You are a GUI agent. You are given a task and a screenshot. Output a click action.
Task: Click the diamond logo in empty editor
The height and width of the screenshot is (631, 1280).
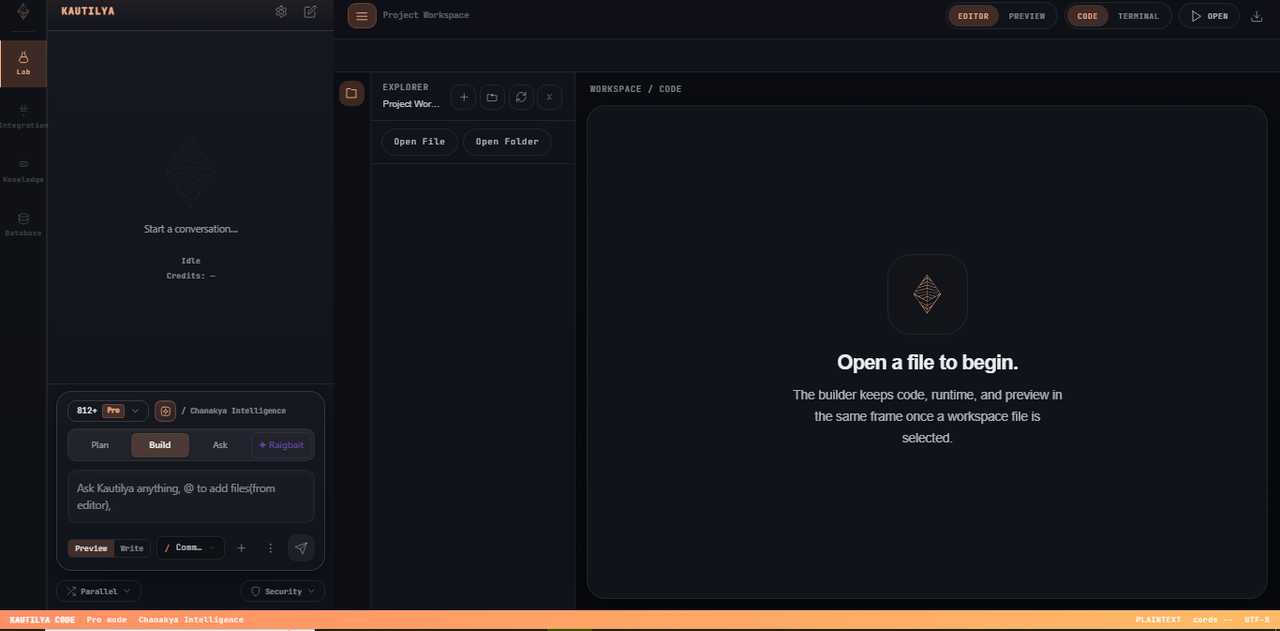click(x=927, y=294)
